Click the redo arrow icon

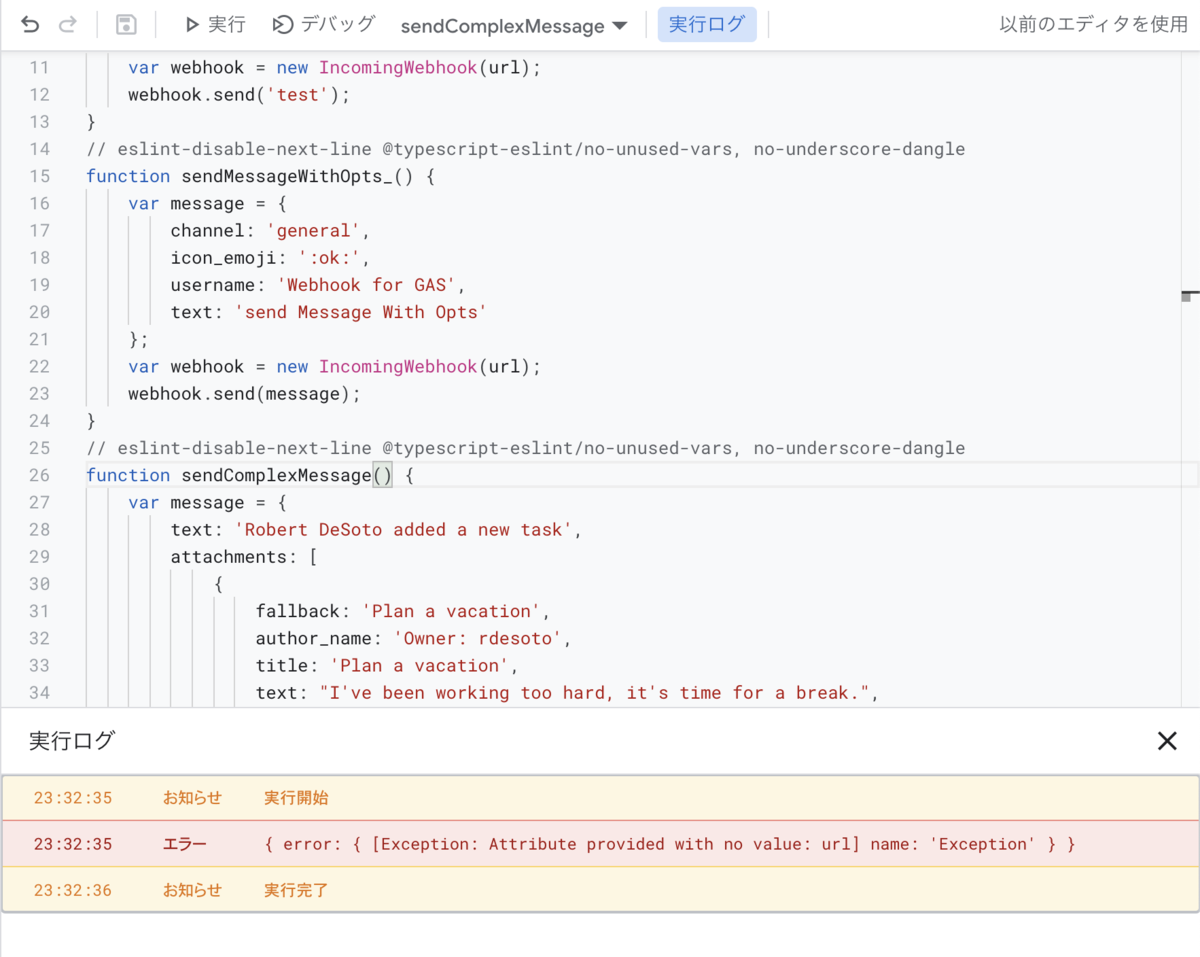tap(68, 25)
